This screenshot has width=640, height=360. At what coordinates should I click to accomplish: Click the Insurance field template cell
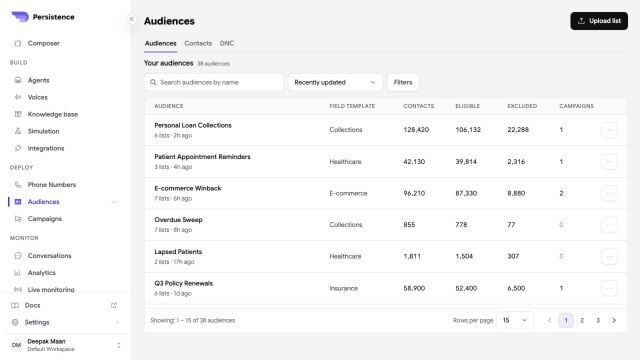click(344, 288)
